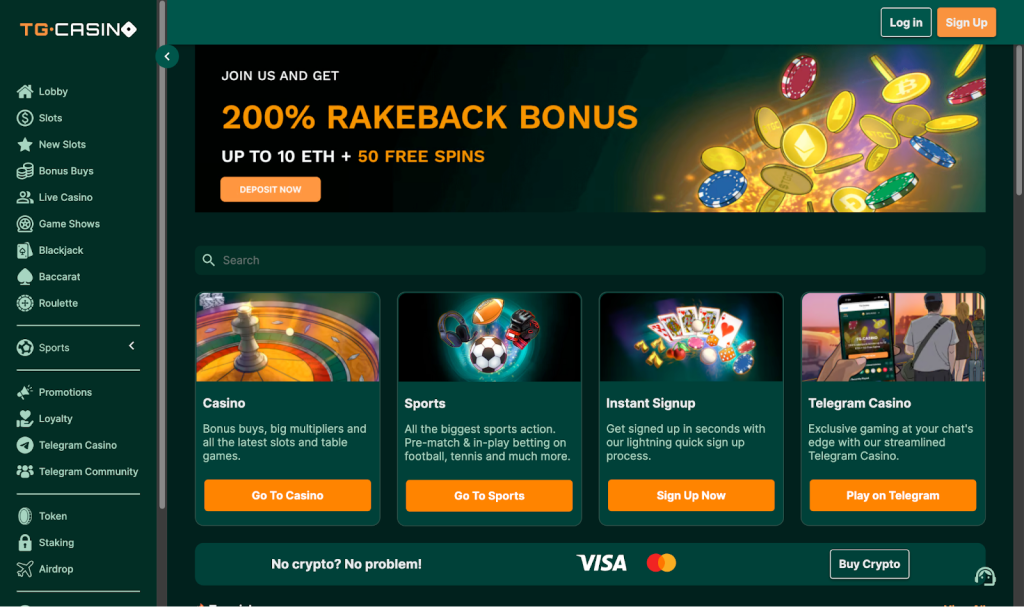Expand the Sports submenu arrow
1024x607 pixels.
tap(132, 346)
